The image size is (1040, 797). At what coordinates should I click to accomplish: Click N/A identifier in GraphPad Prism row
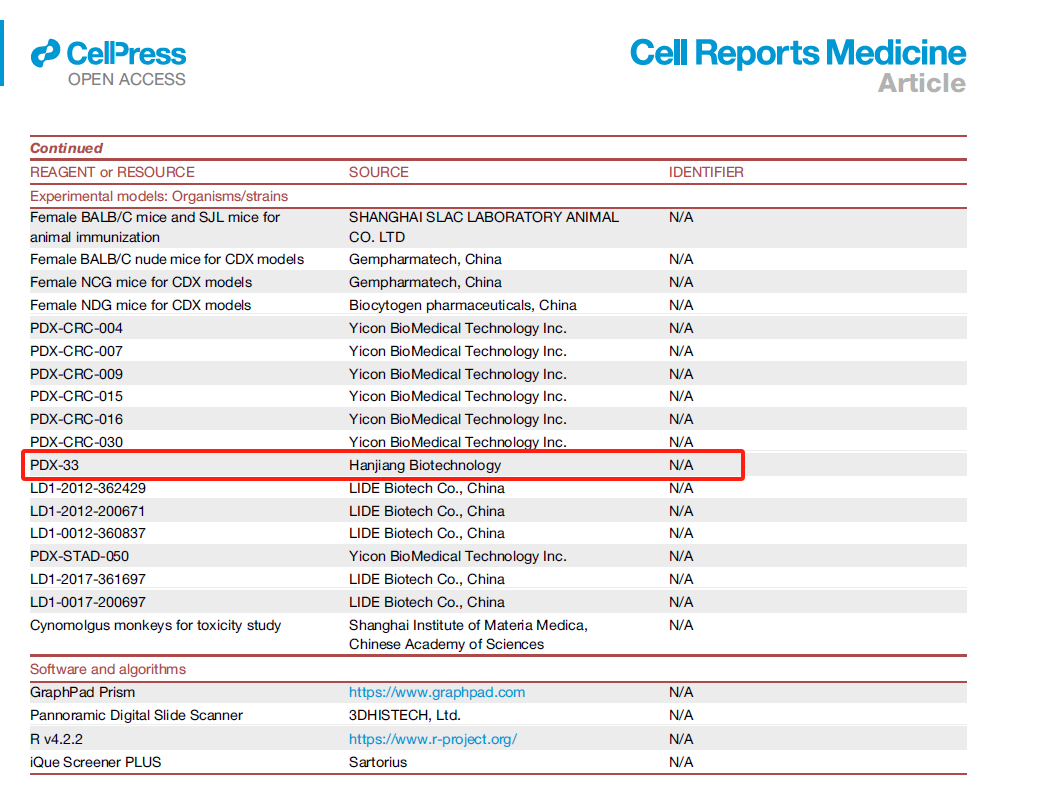pyautogui.click(x=681, y=692)
